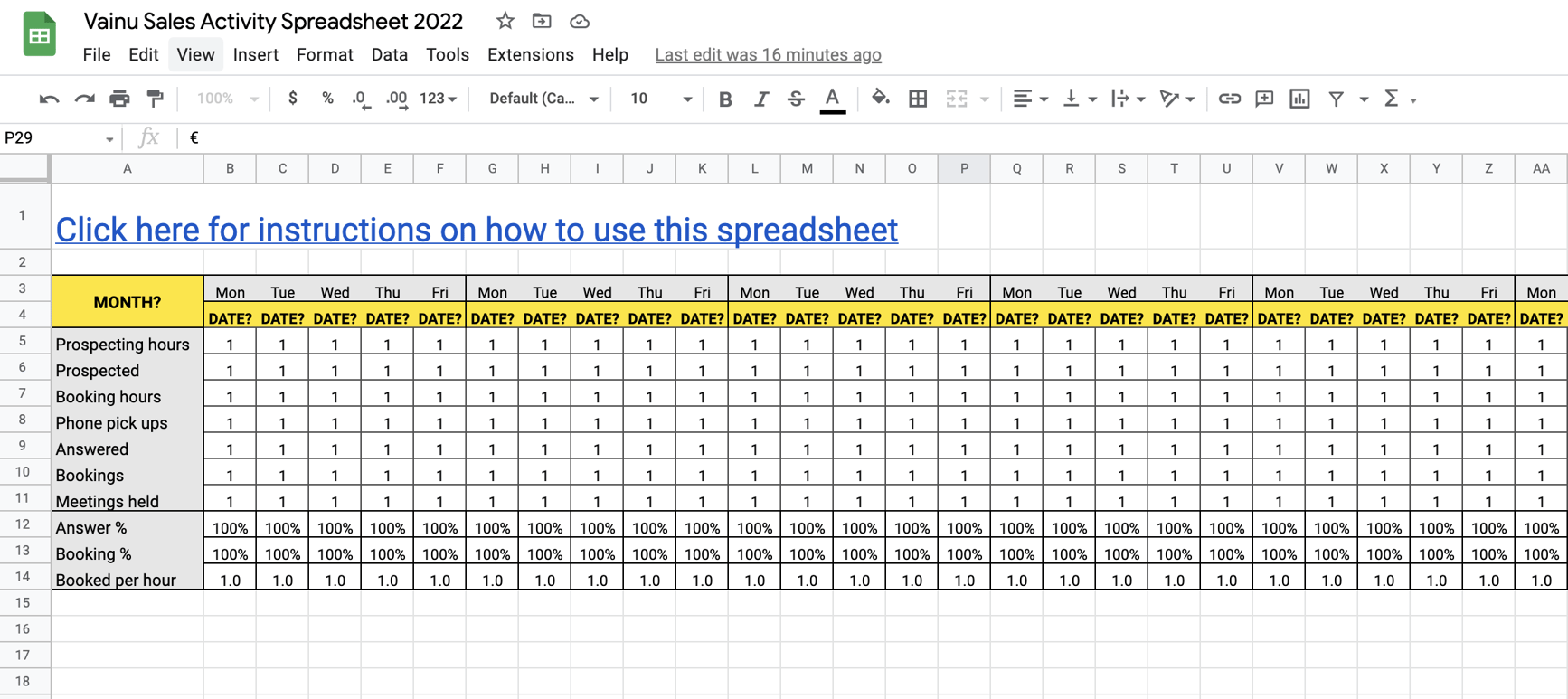Open font size 10 dropdown
The width and height of the screenshot is (1568, 699).
click(660, 99)
